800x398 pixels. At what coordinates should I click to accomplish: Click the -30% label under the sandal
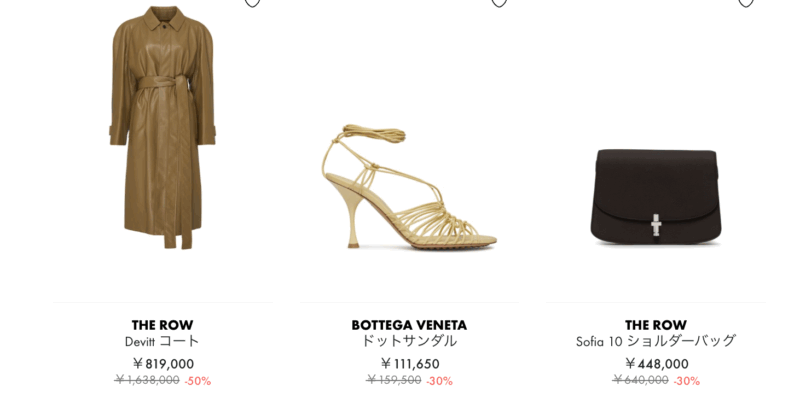point(439,381)
